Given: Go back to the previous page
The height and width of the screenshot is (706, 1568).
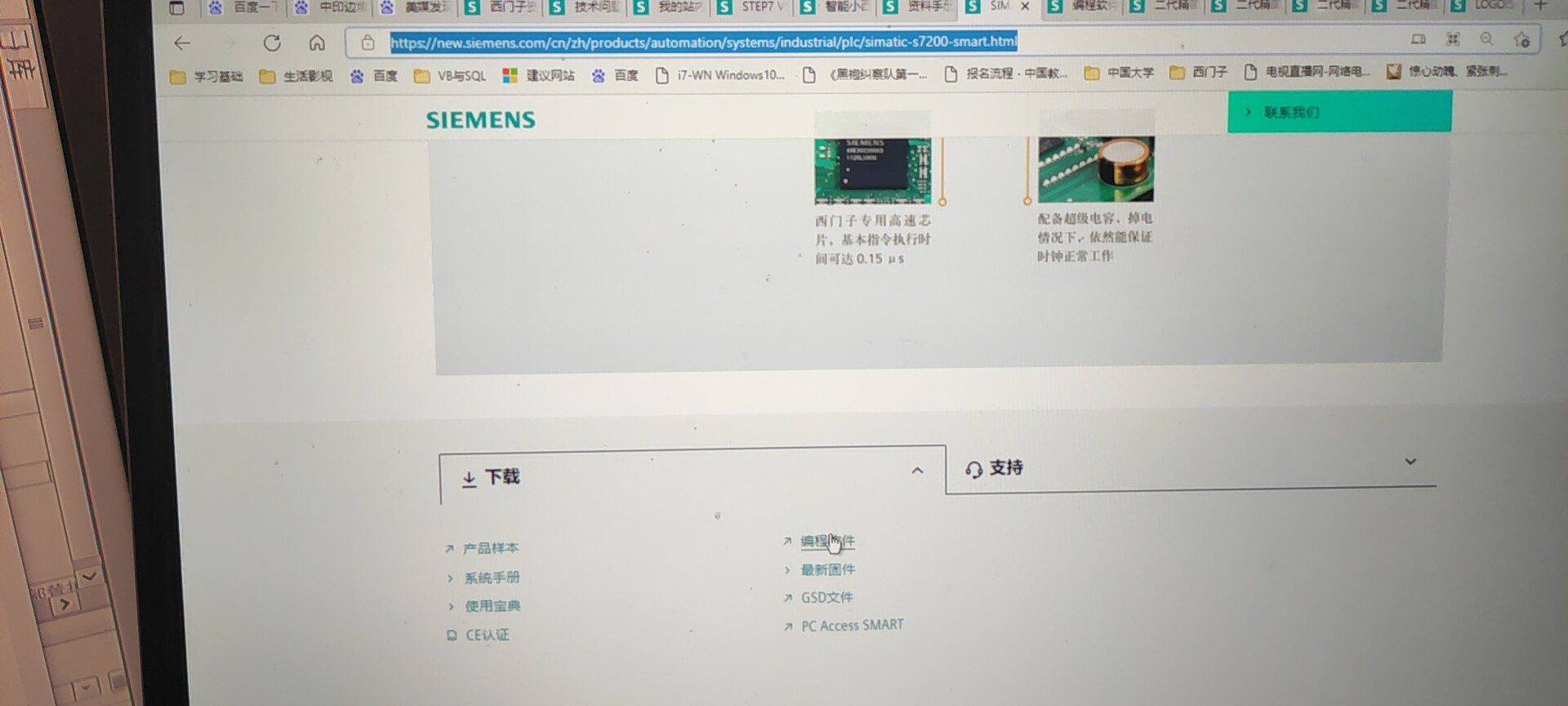Looking at the screenshot, I should click(x=182, y=43).
